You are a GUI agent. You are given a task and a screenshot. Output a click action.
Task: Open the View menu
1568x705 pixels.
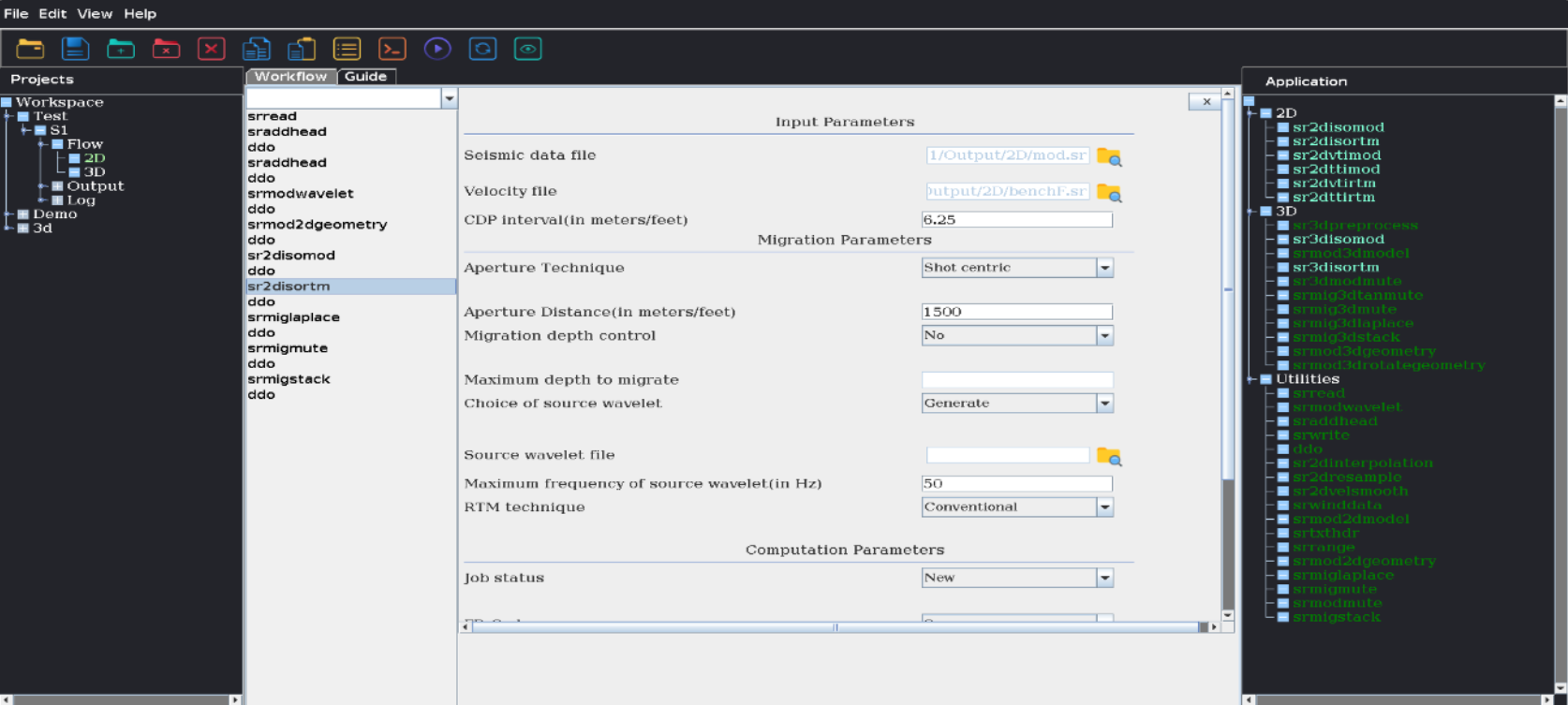[95, 14]
